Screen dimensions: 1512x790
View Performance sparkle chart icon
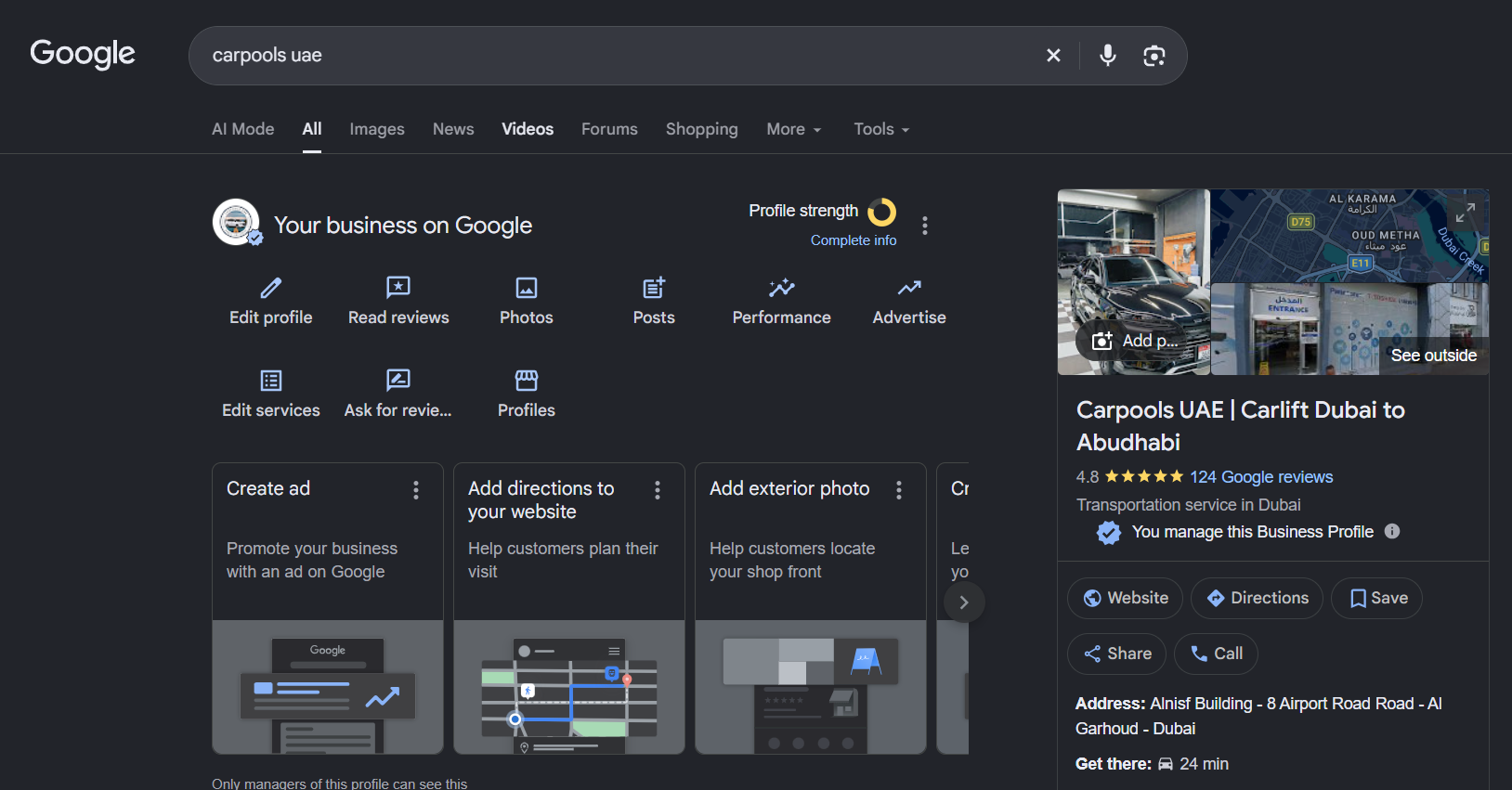782,288
